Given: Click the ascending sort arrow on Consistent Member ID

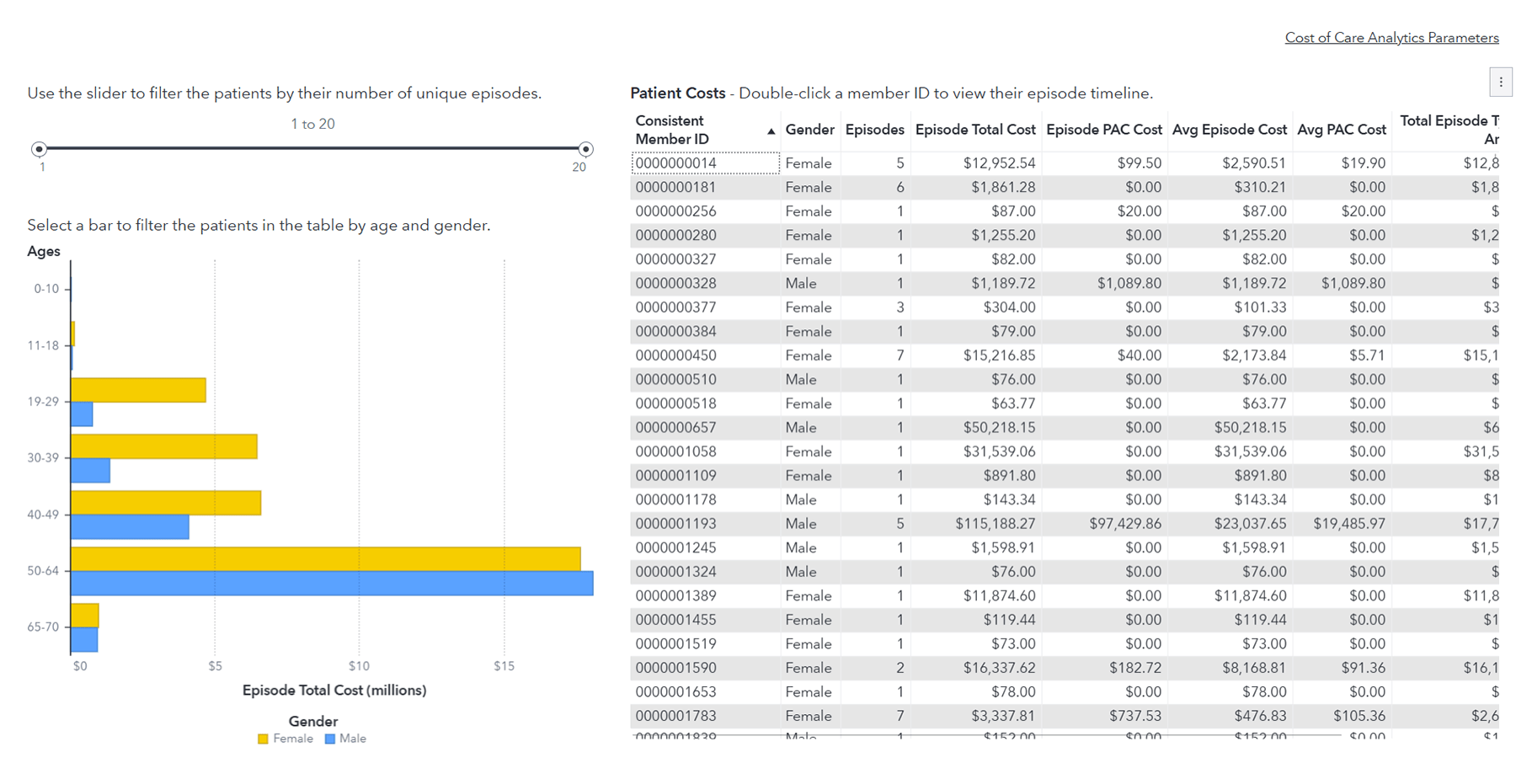Looking at the screenshot, I should pos(771,131).
